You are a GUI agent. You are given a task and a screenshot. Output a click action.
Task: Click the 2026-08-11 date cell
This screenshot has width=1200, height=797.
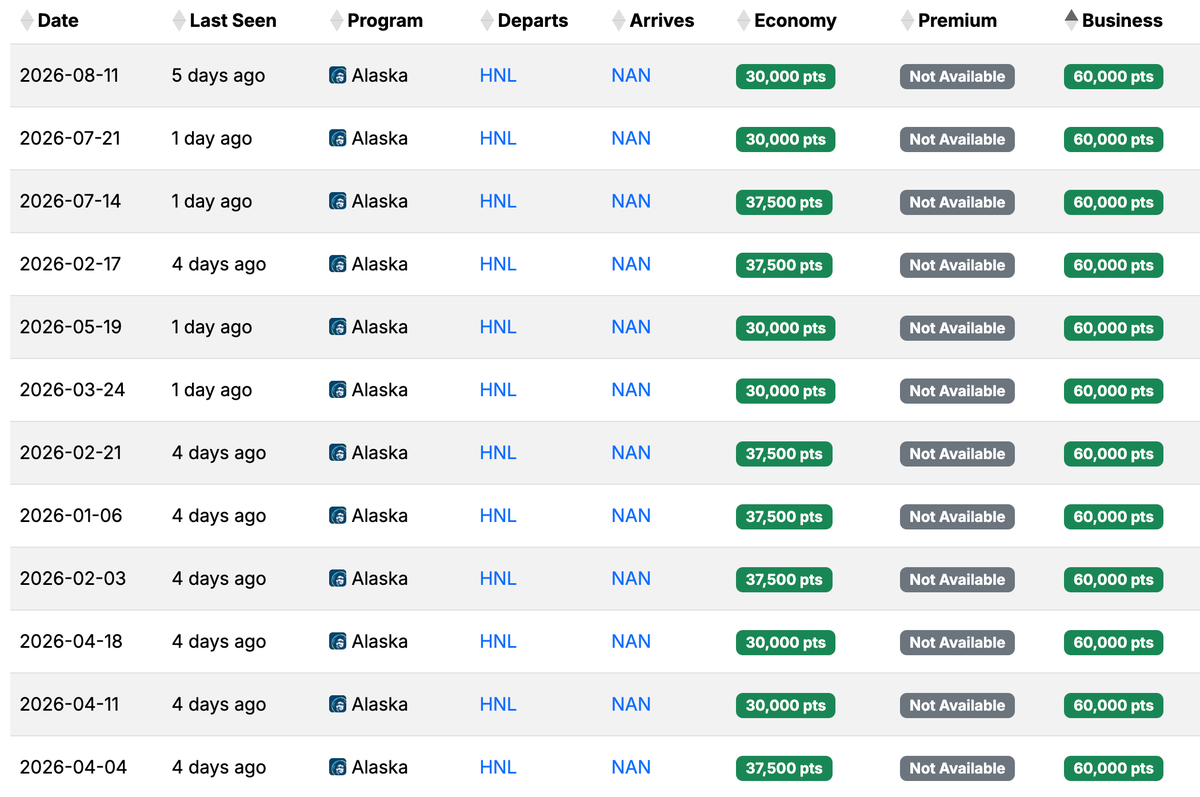[x=69, y=76]
